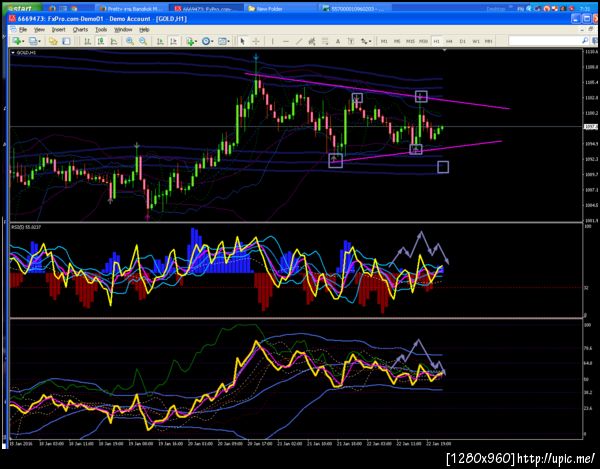Select the Fibonacci retracement tool
Screen dimensions: 600x469
tap(325, 41)
